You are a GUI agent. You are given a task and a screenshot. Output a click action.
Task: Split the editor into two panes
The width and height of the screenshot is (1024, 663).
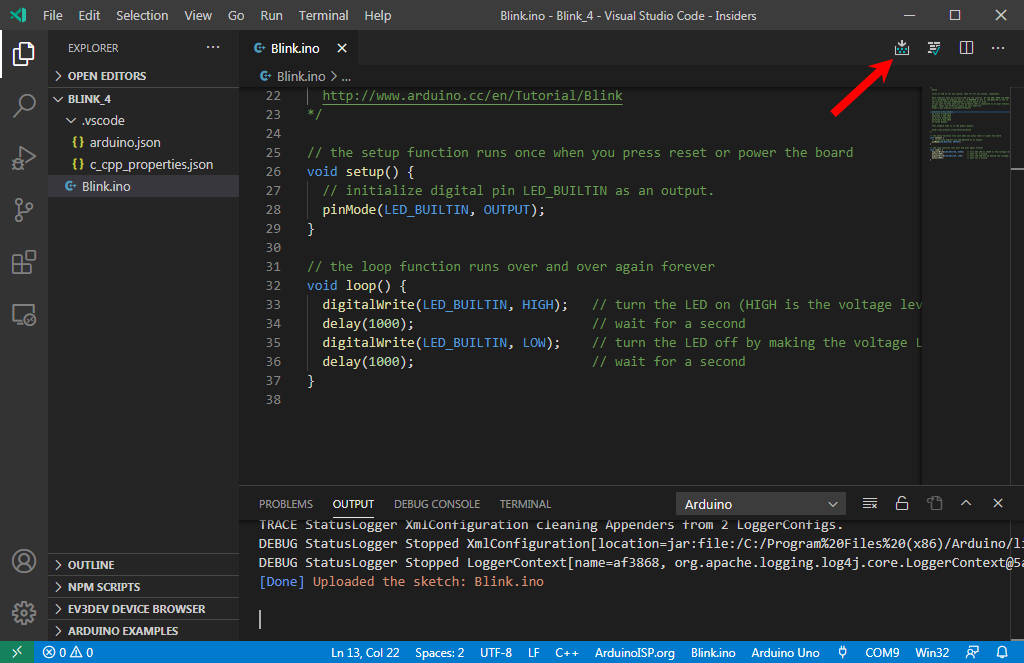coord(965,47)
